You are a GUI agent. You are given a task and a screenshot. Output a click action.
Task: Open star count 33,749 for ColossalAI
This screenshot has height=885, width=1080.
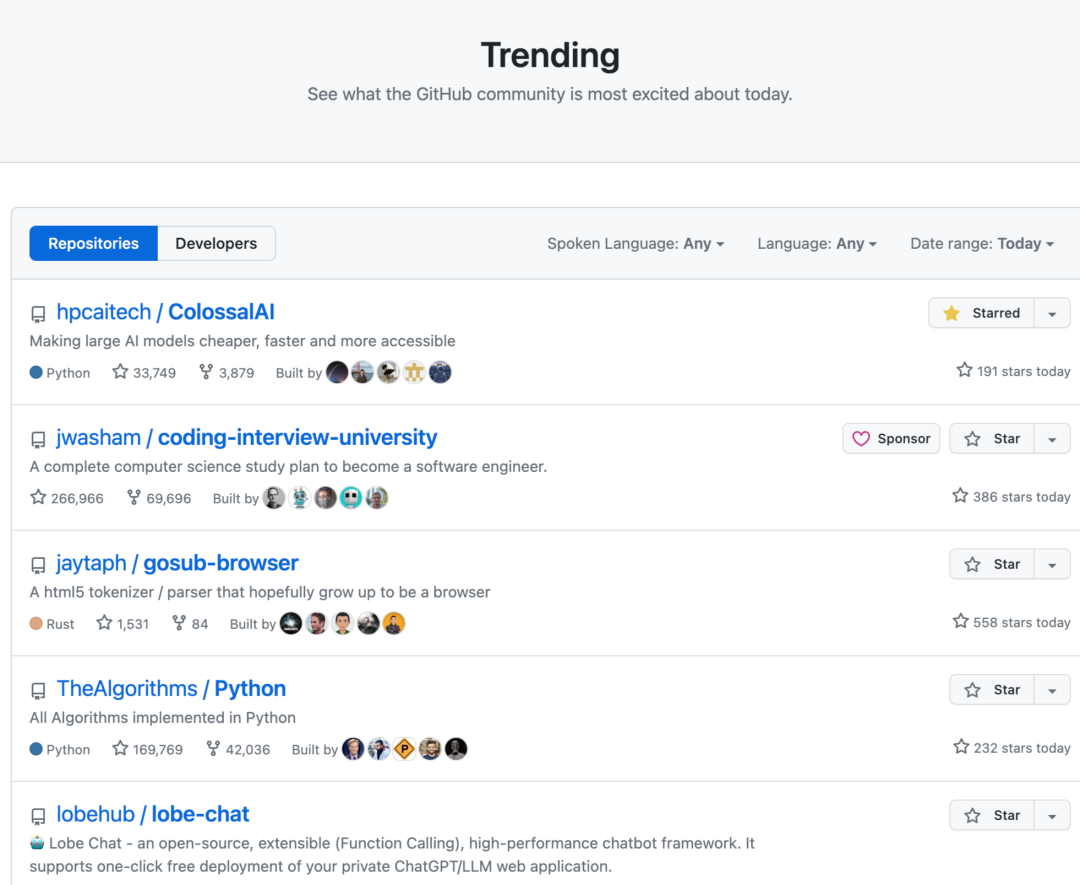coord(144,373)
